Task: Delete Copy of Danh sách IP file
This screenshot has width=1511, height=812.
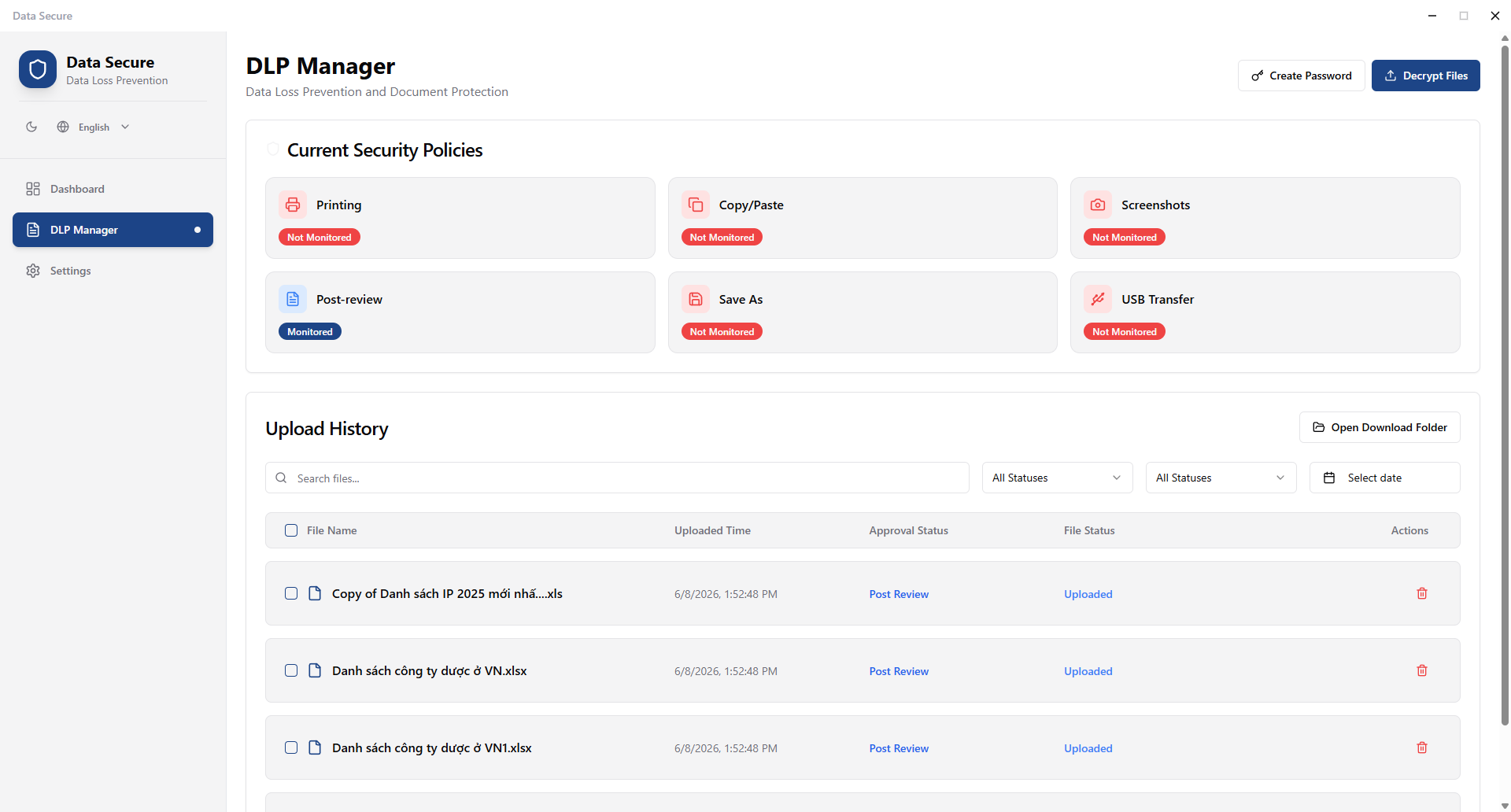Action: point(1422,593)
